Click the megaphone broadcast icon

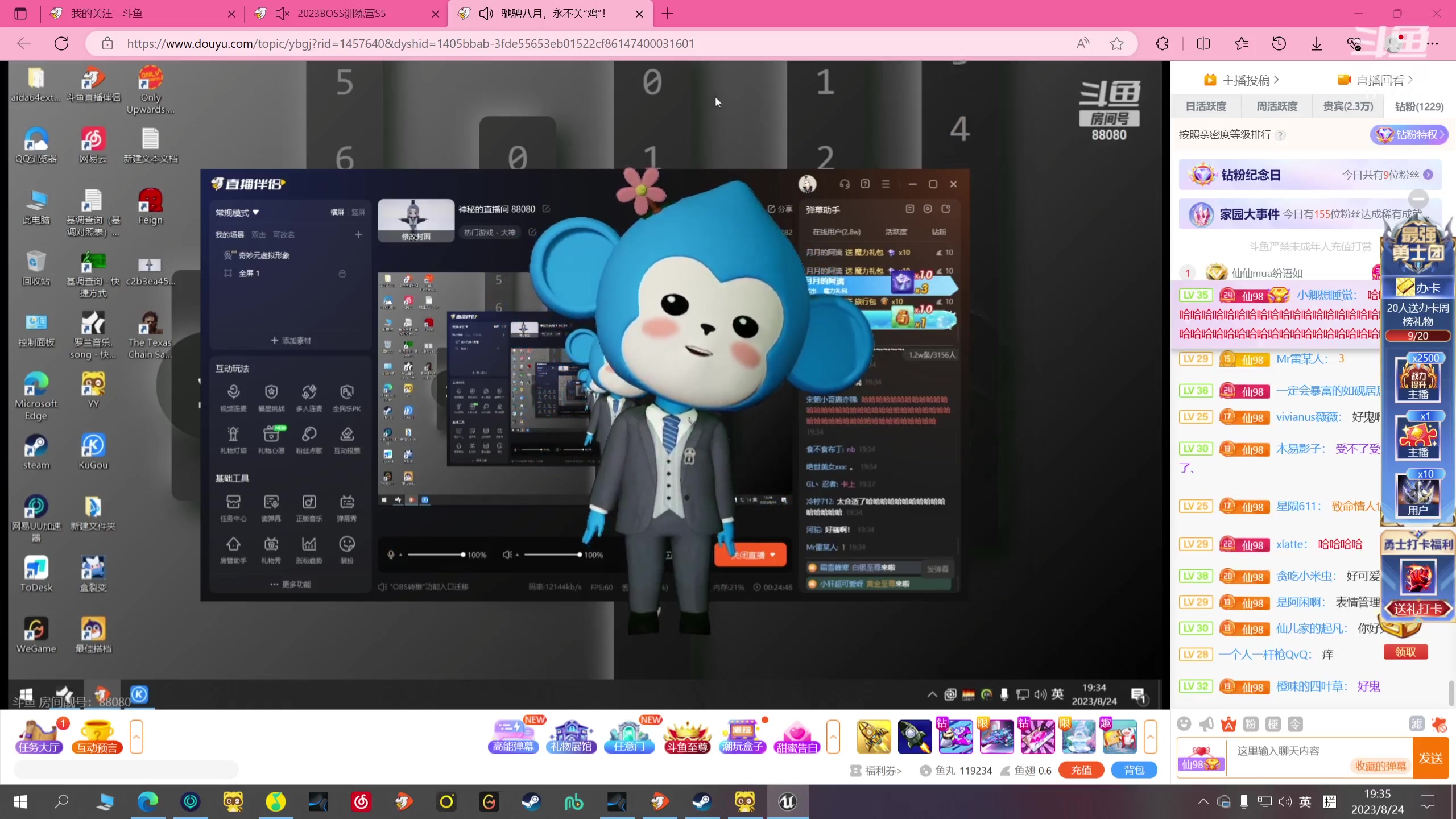tap(1206, 724)
